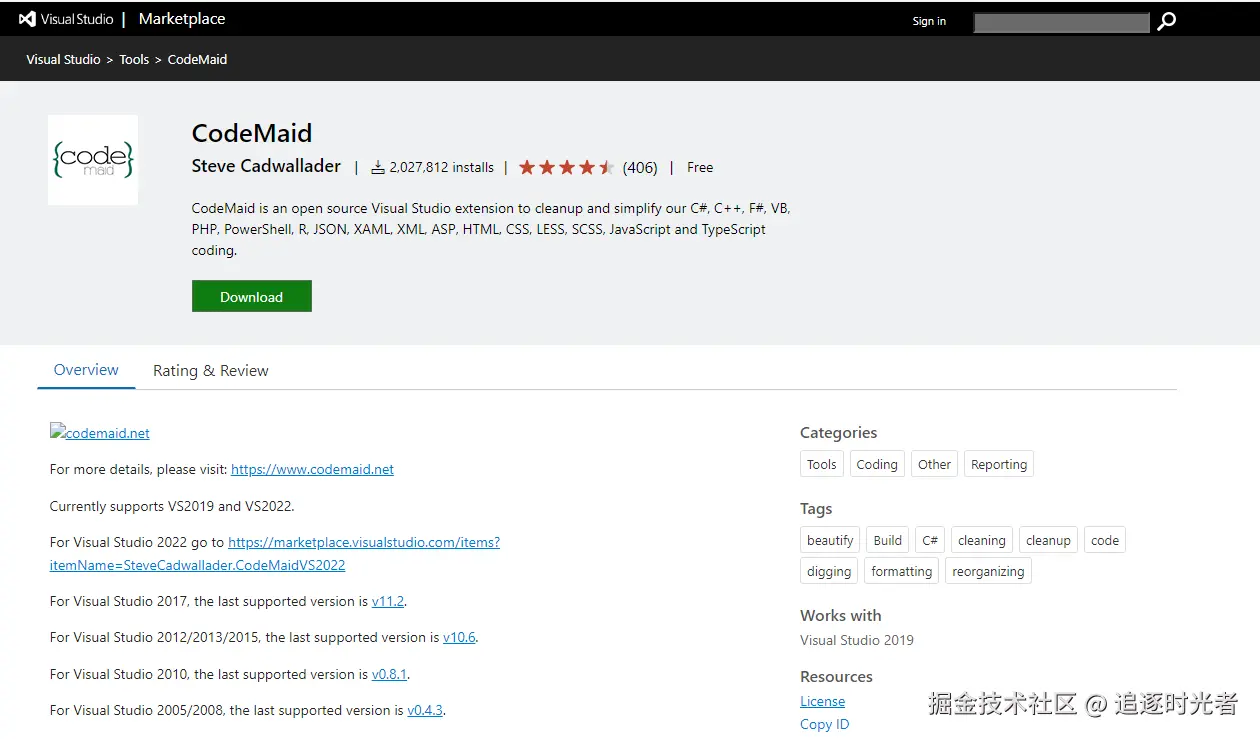Viewport: 1260px width, 739px height.
Task: Click the Free price label
Action: click(700, 168)
